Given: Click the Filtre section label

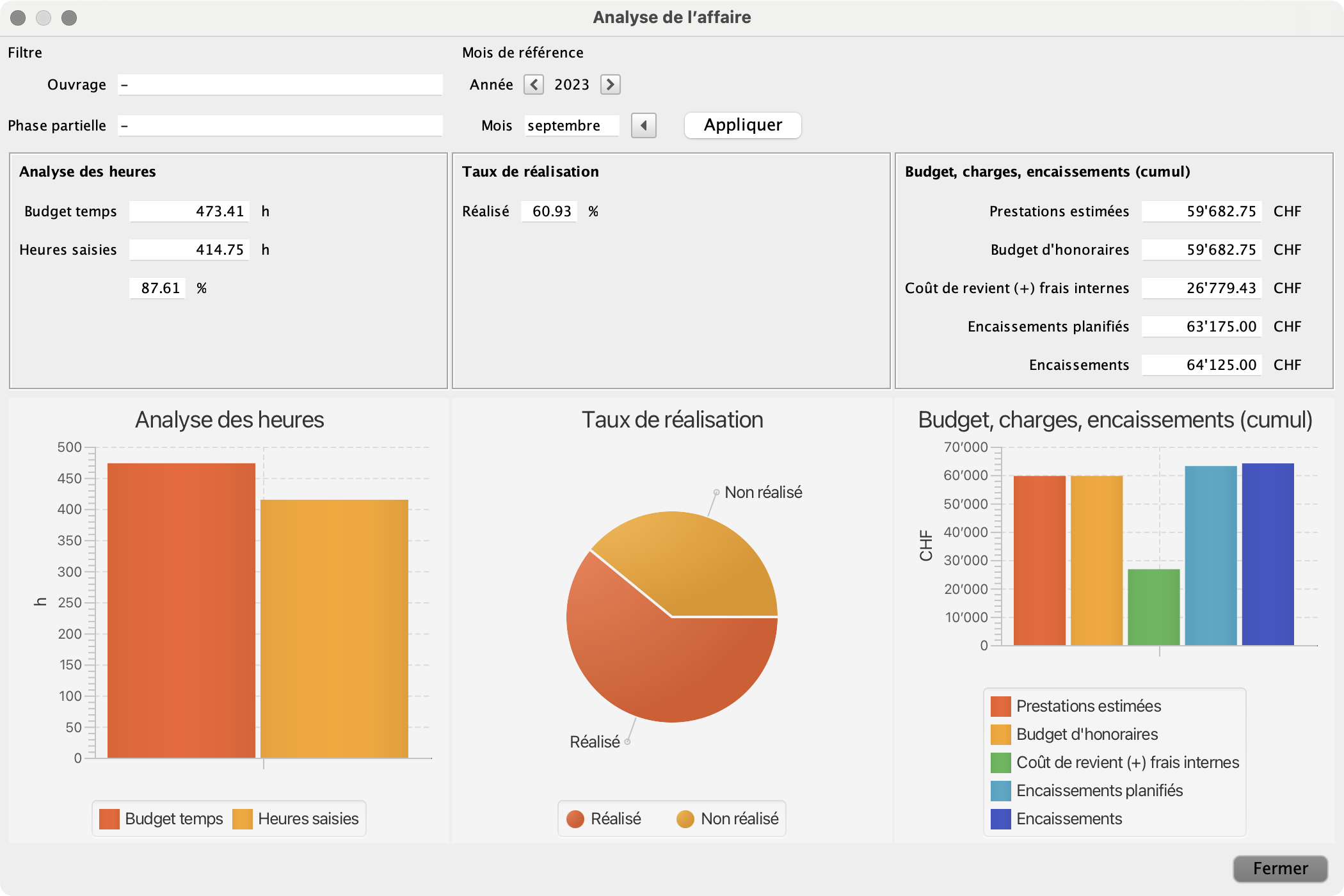Looking at the screenshot, I should point(25,52).
